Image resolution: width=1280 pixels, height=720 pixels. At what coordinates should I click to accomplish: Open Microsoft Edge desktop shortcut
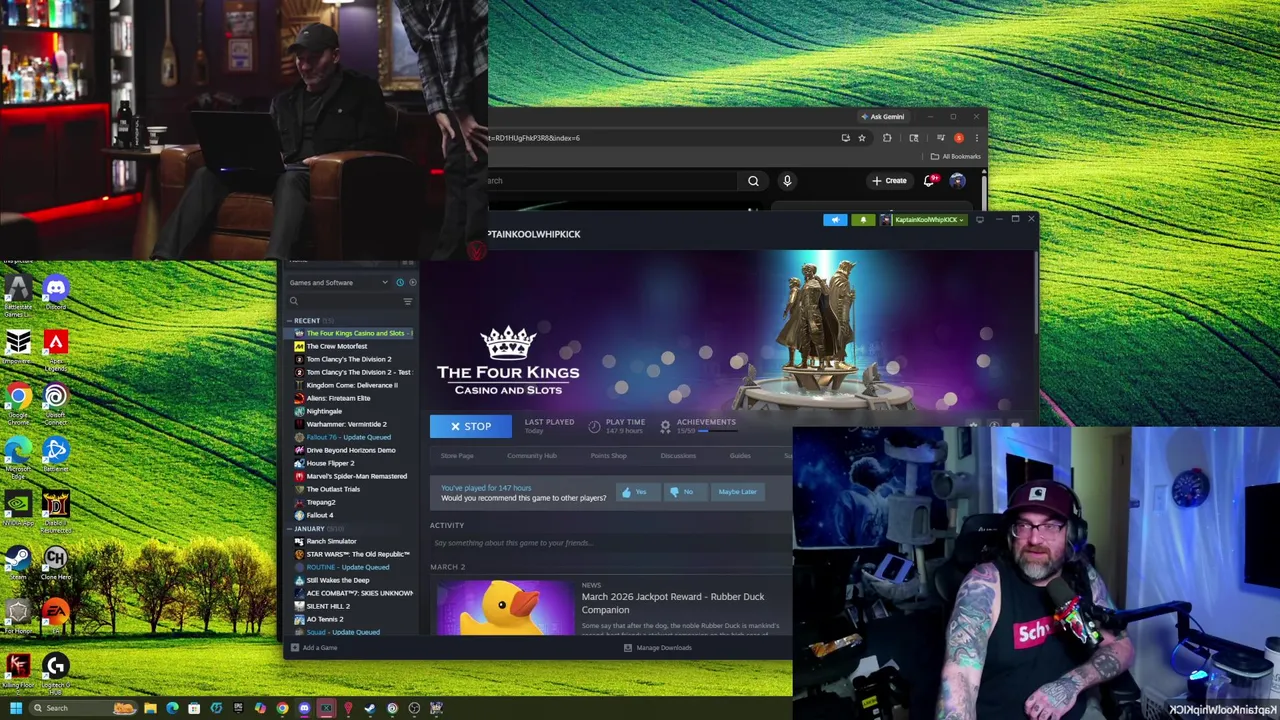pyautogui.click(x=17, y=456)
